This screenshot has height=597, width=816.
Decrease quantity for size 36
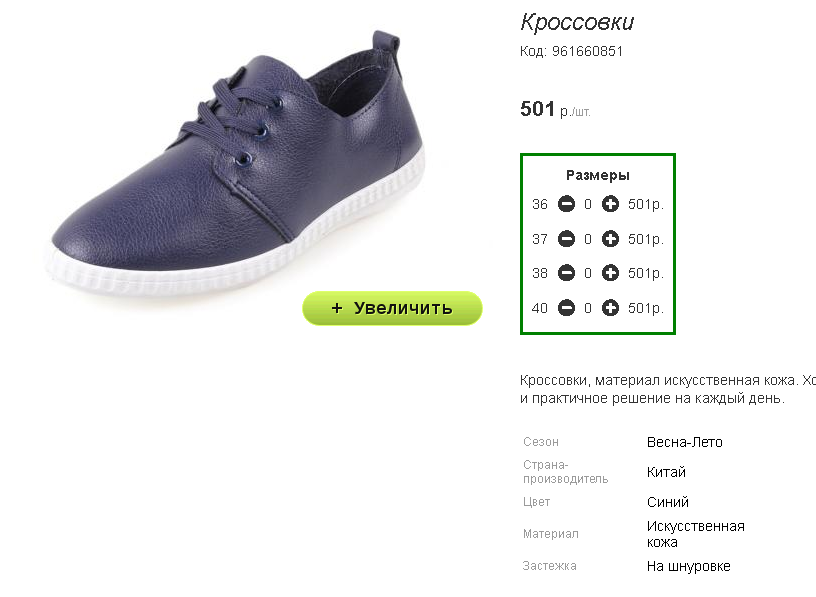click(566, 204)
